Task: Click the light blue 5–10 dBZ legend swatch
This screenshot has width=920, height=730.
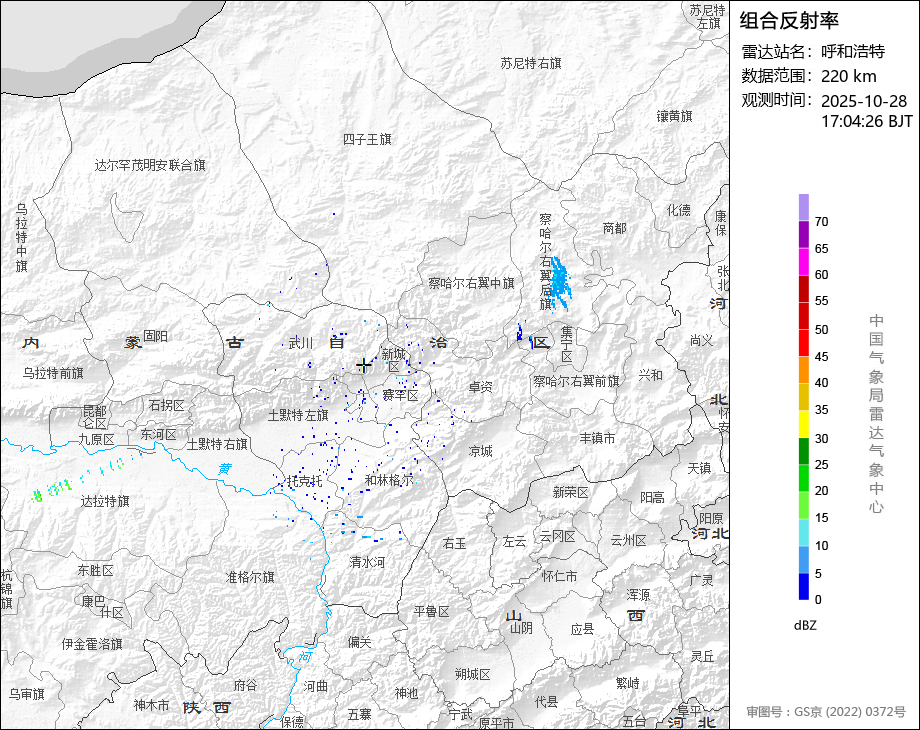Action: point(804,560)
